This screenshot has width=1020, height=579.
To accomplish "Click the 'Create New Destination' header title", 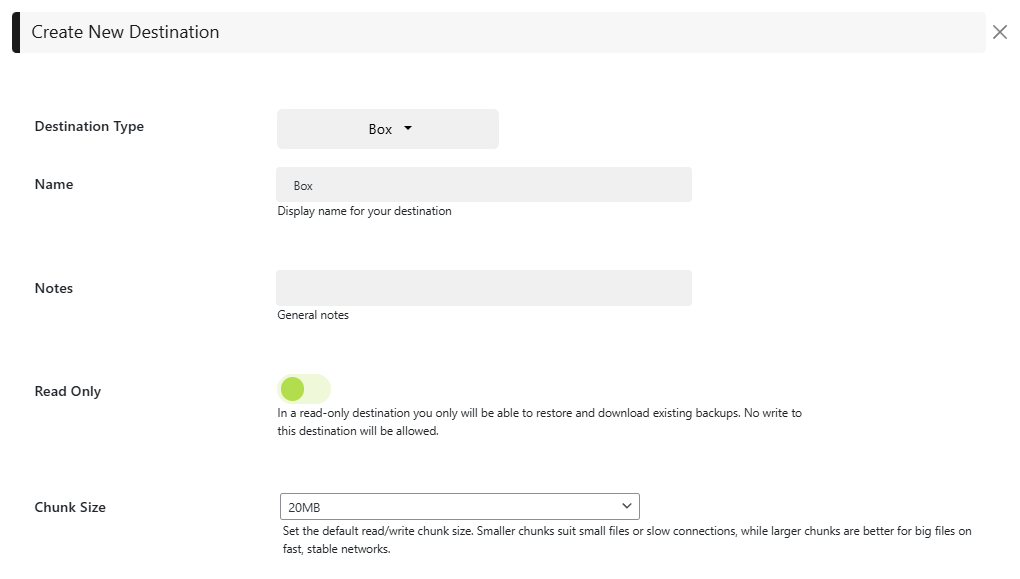I will pos(125,32).
